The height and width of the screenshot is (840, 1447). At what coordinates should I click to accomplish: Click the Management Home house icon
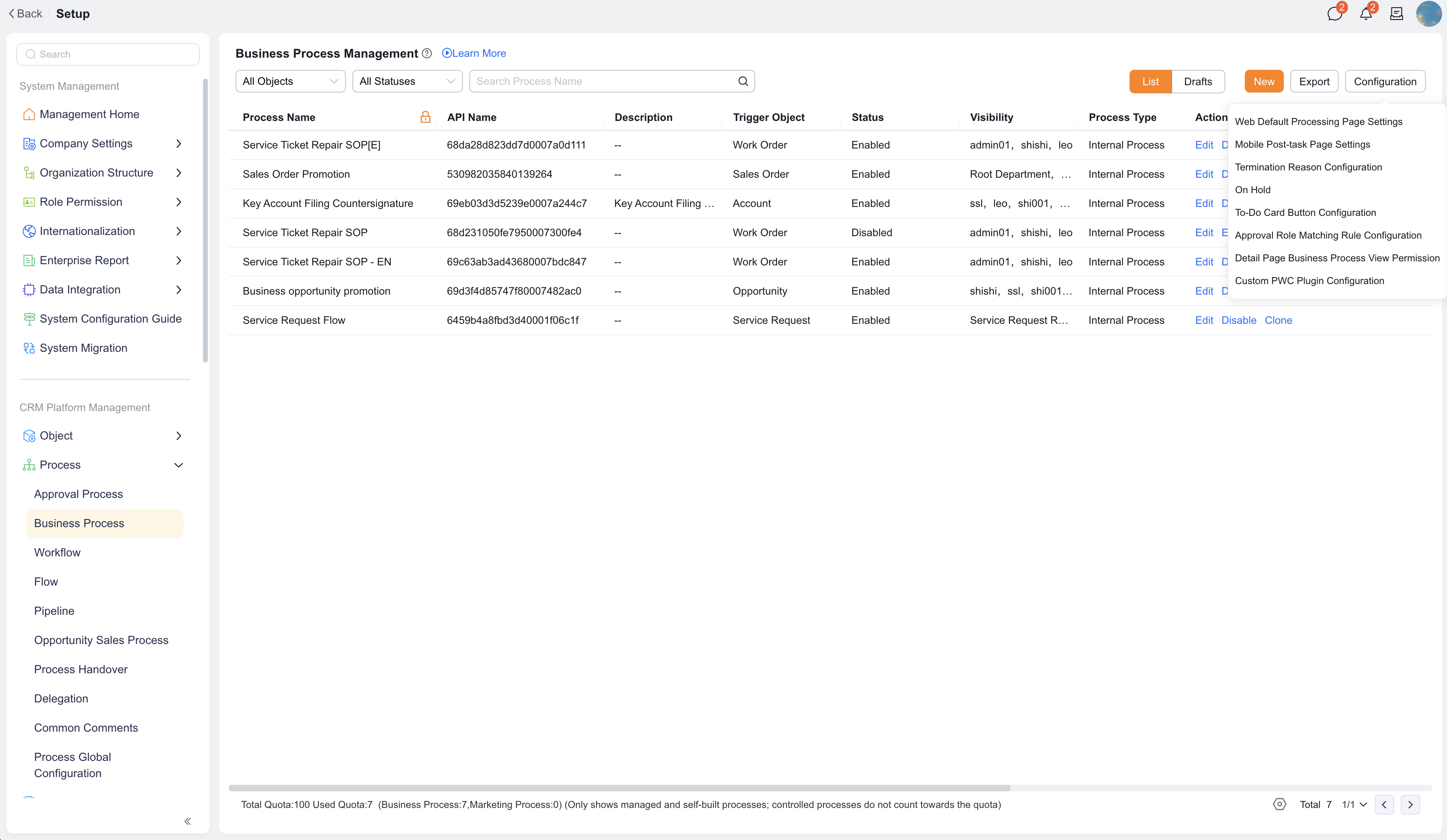pos(29,114)
